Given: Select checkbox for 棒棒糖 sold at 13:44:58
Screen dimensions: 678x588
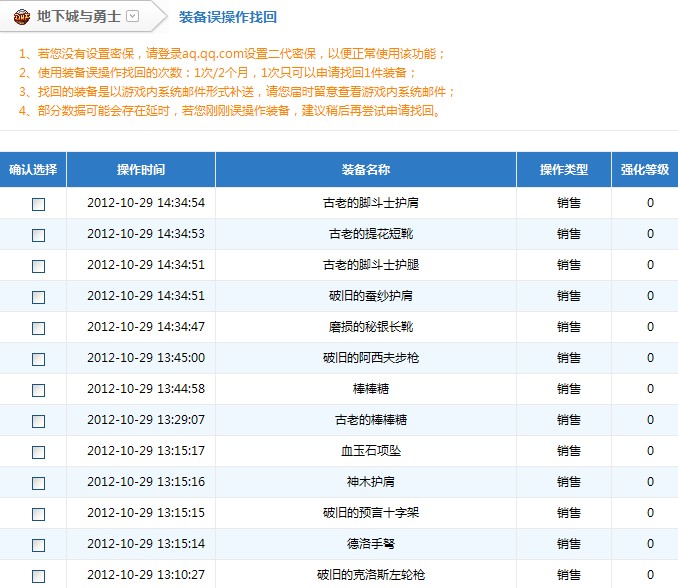Looking at the screenshot, I should [x=38, y=390].
